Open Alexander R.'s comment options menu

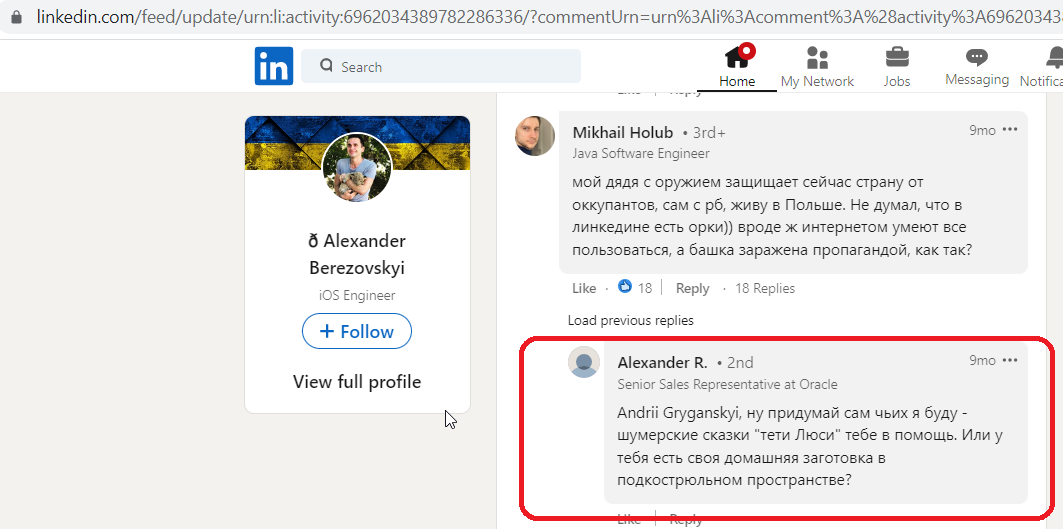pyautogui.click(x=1010, y=360)
